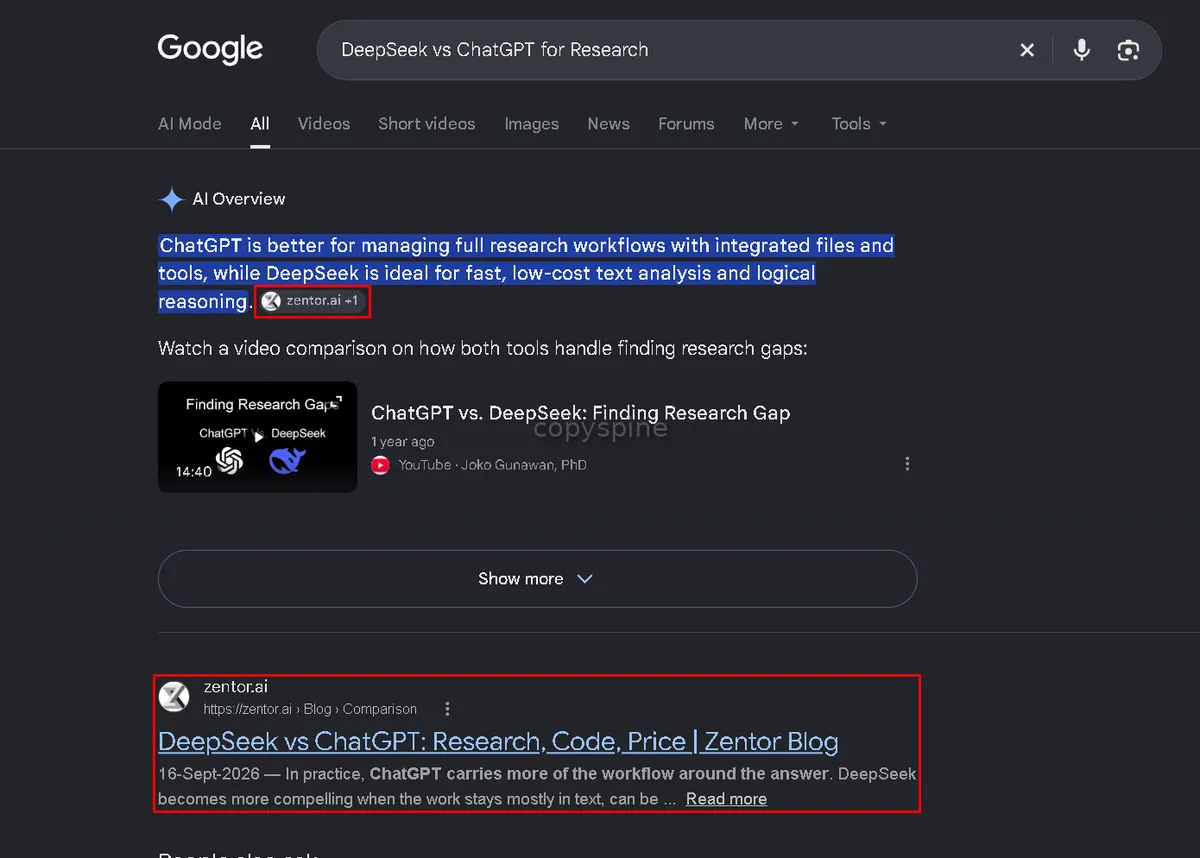Open Short videos tab
The width and height of the screenshot is (1200, 858).
(x=427, y=124)
